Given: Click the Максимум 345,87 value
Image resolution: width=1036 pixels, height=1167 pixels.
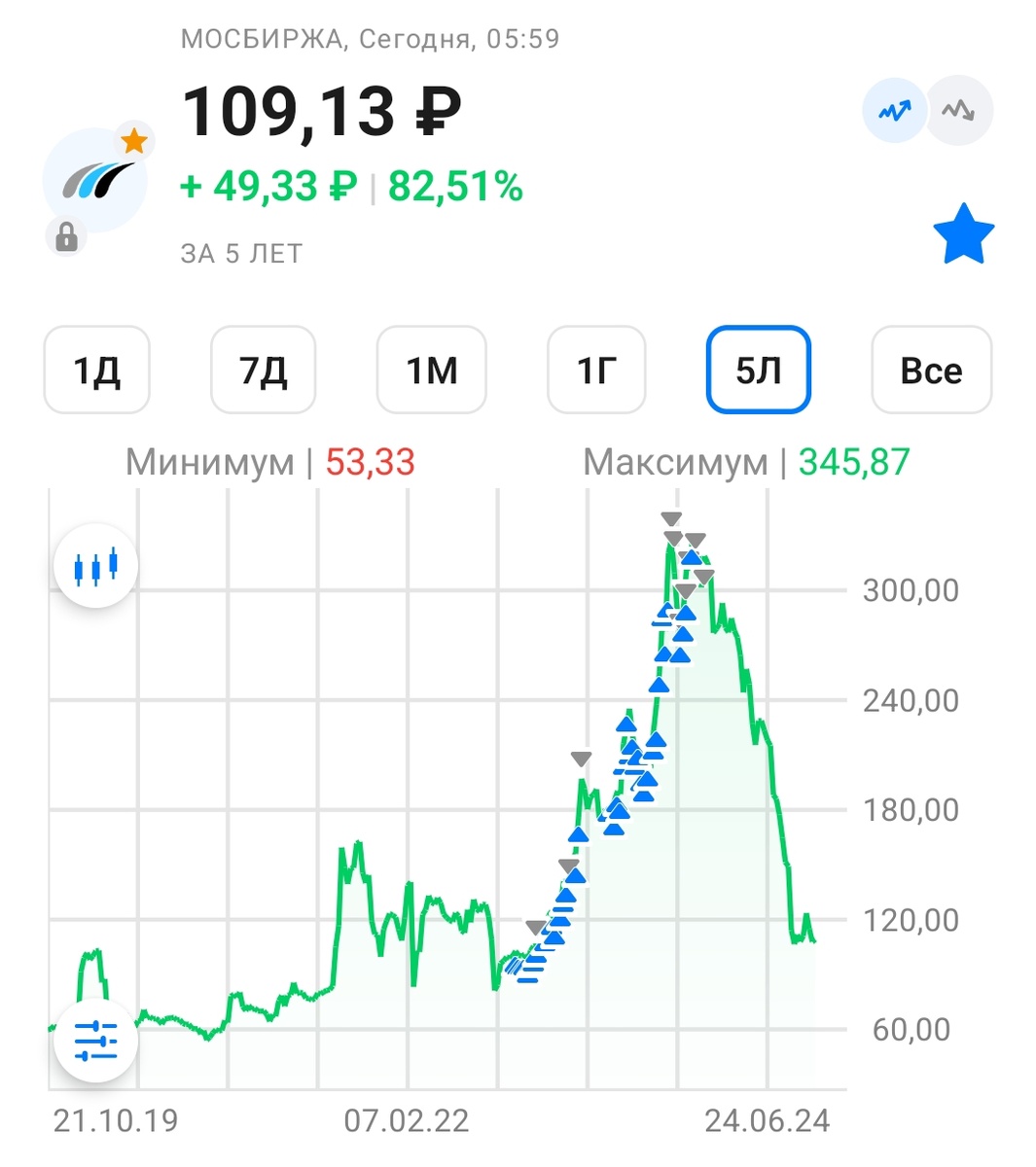Looking at the screenshot, I should [x=853, y=463].
